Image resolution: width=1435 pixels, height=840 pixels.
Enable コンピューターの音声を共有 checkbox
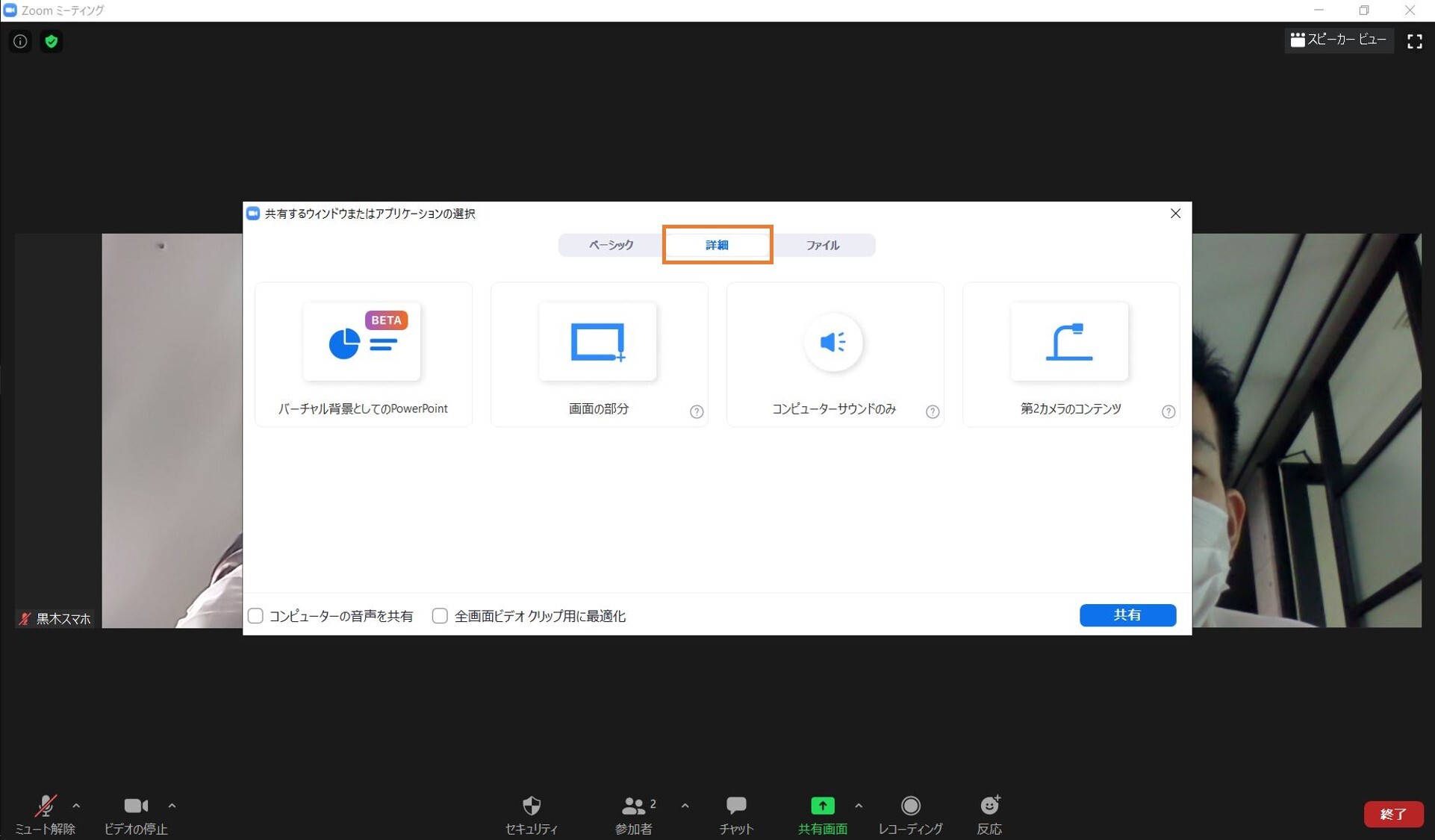255,615
